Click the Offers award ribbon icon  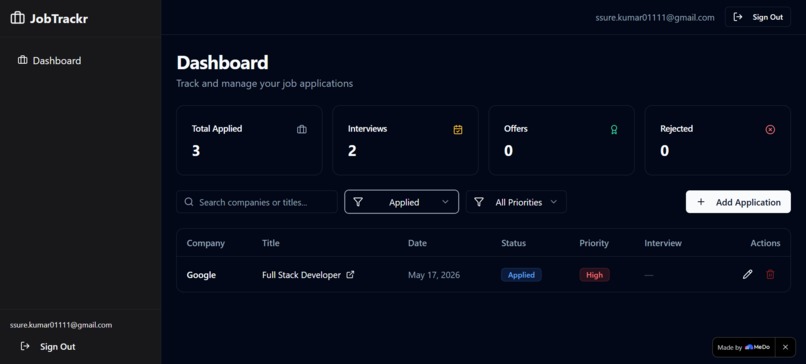[614, 130]
